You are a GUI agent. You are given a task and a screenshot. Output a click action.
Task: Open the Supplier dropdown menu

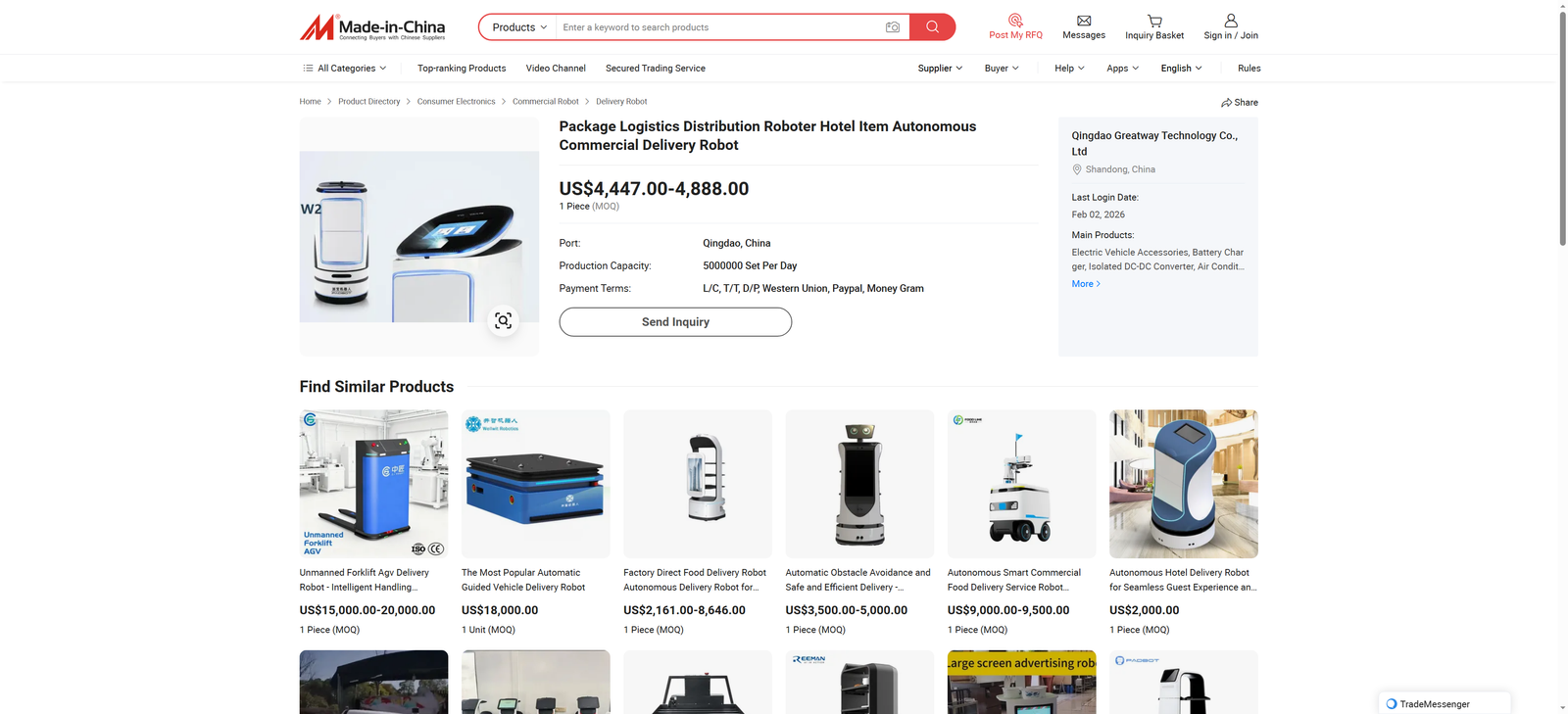pyautogui.click(x=940, y=69)
